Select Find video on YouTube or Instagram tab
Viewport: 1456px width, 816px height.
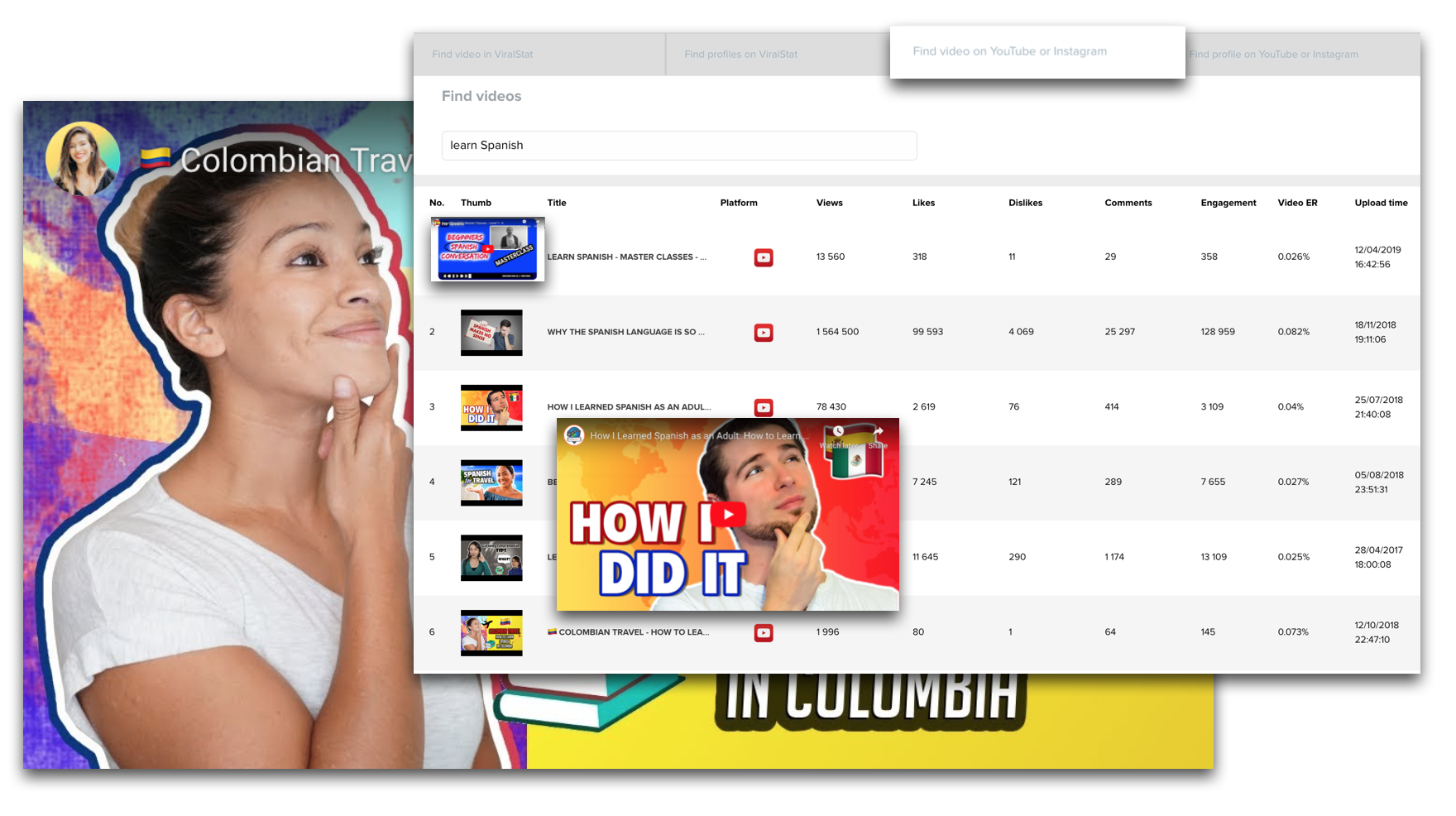coord(1037,51)
